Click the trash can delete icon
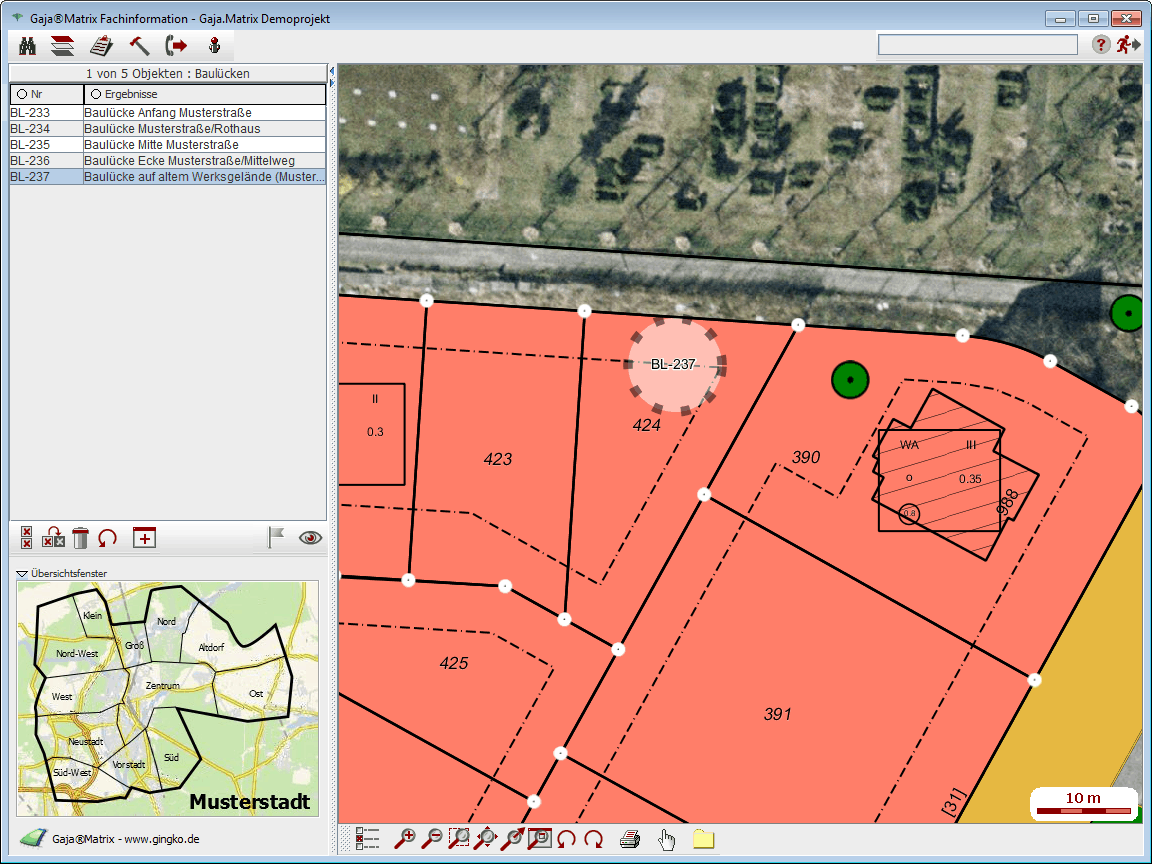This screenshot has height=864, width=1152. (x=81, y=538)
